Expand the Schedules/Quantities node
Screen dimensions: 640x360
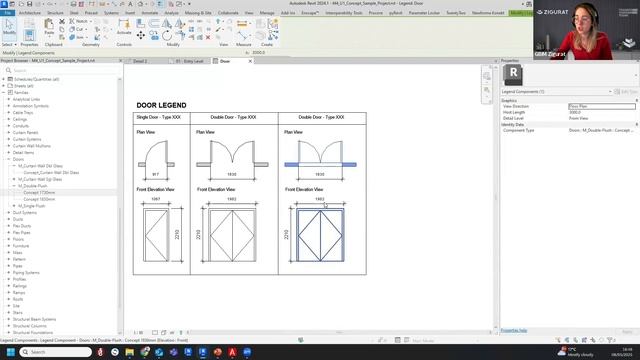(x=4, y=79)
